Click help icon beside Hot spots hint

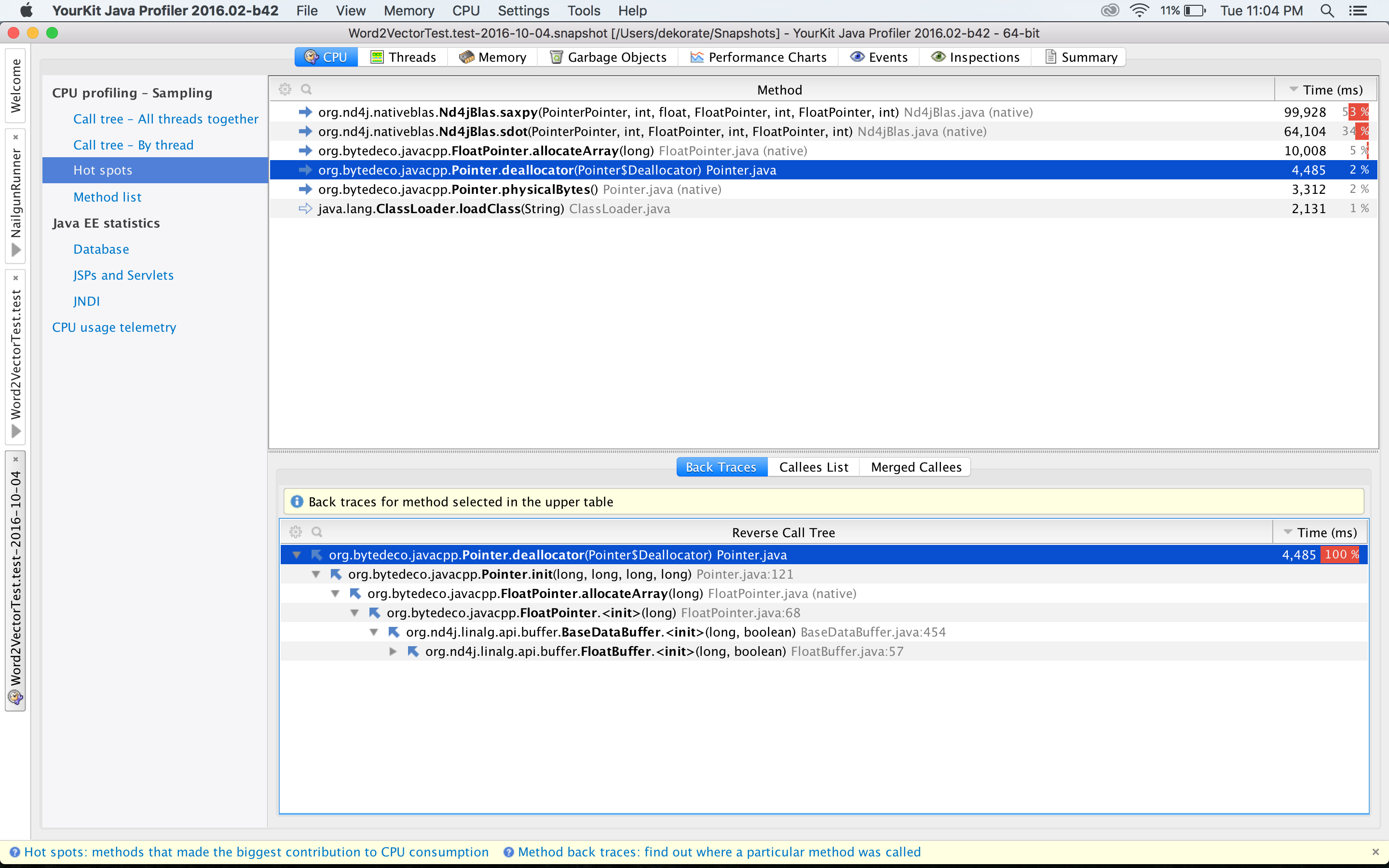pos(15,852)
